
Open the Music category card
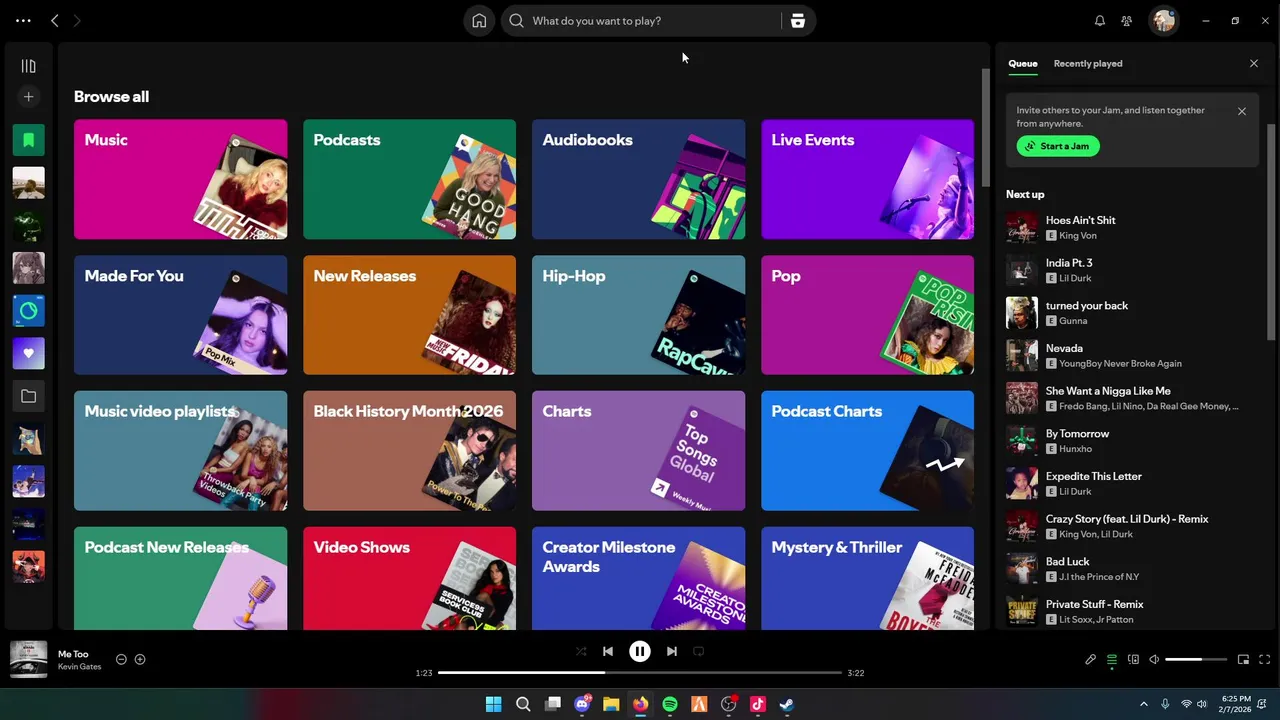pyautogui.click(x=180, y=179)
